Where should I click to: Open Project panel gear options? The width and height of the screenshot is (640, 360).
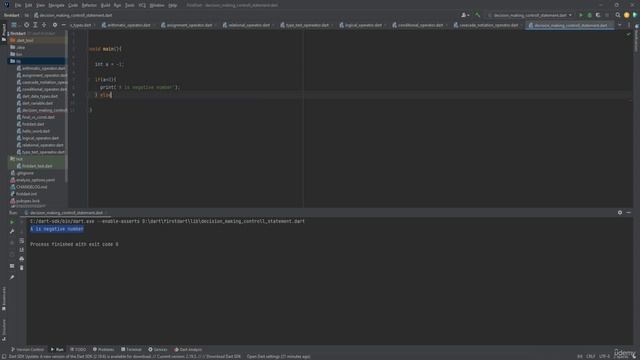click(55, 25)
